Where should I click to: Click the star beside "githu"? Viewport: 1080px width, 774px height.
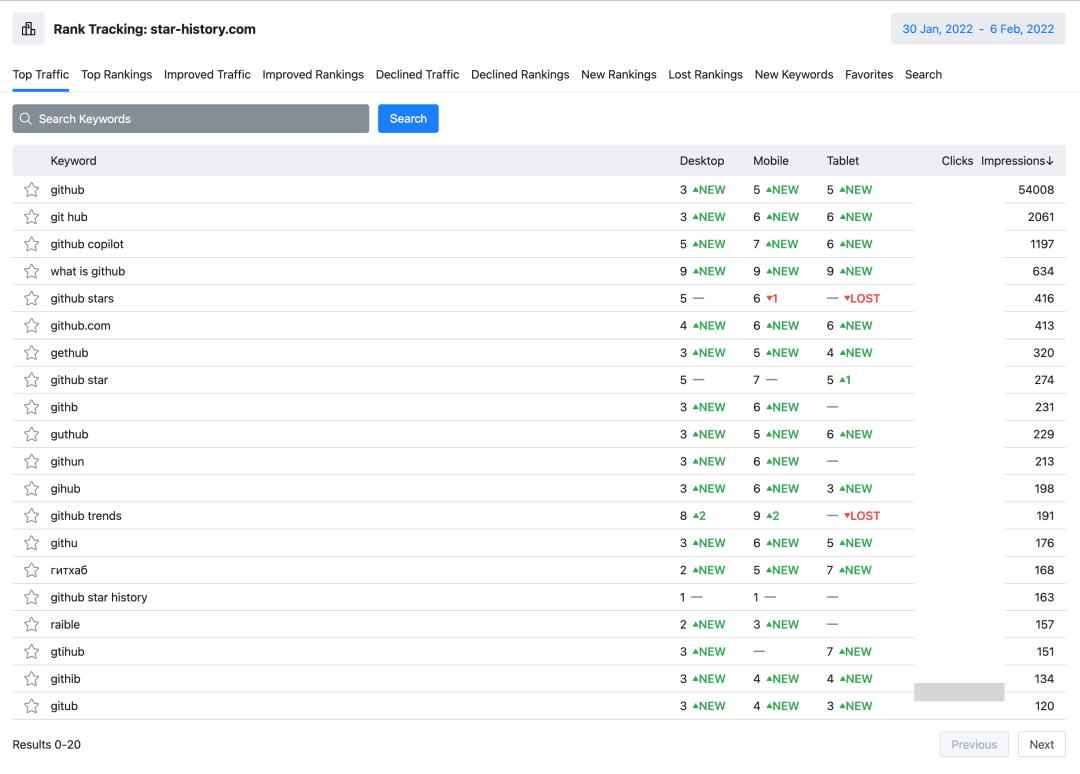(31, 543)
